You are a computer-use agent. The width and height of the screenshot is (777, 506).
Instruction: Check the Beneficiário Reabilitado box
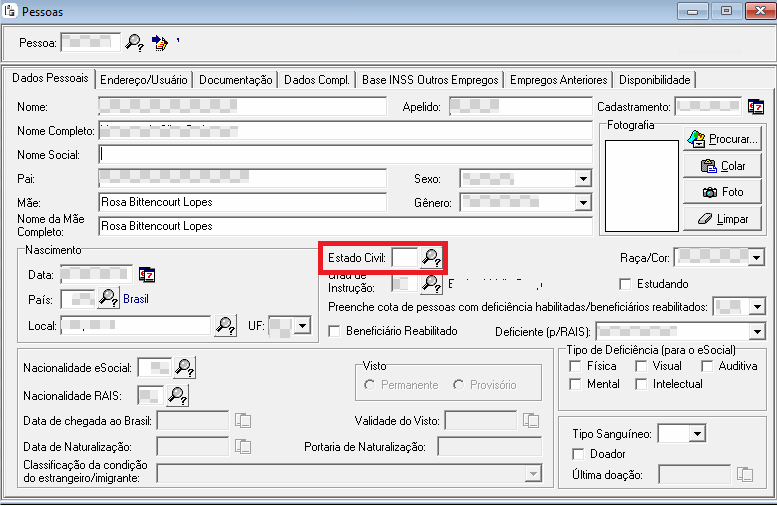click(x=335, y=331)
